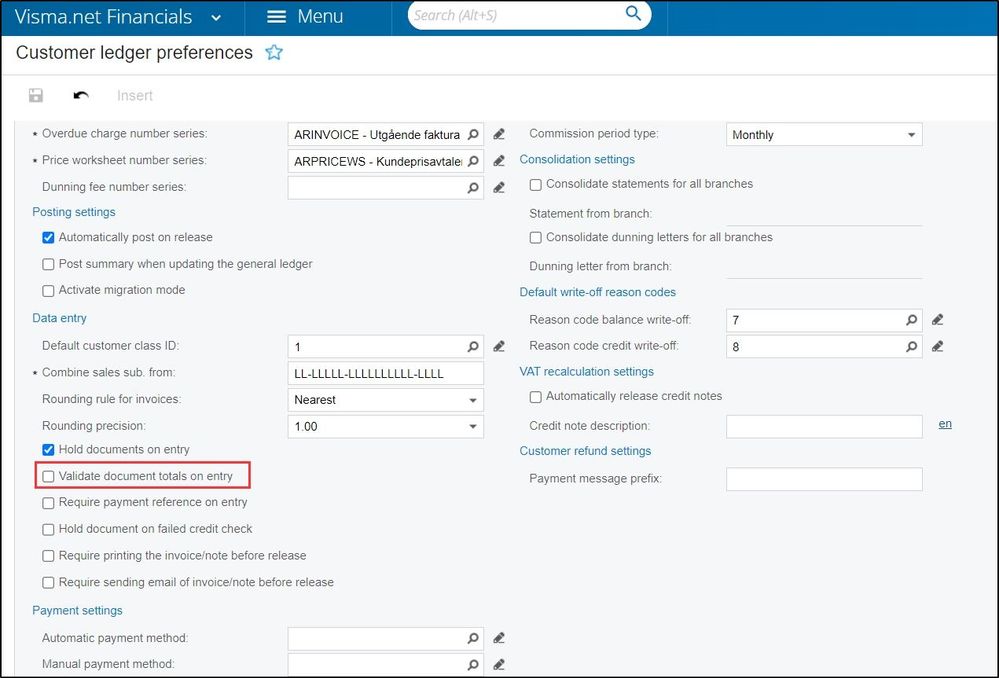The width and height of the screenshot is (999, 678).
Task: Expand Visma.net Financials app switcher
Action: [216, 18]
